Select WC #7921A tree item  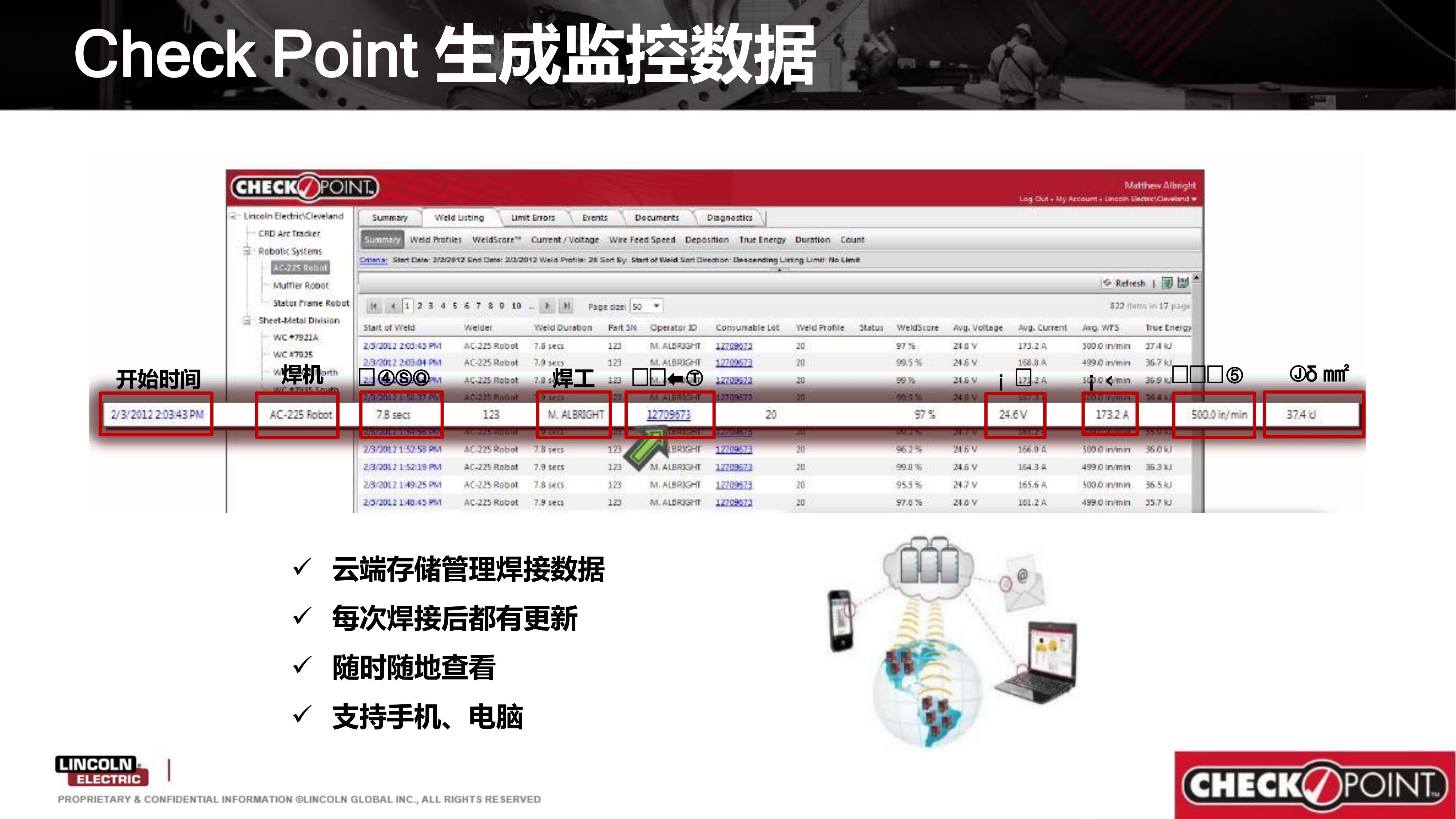tap(295, 337)
